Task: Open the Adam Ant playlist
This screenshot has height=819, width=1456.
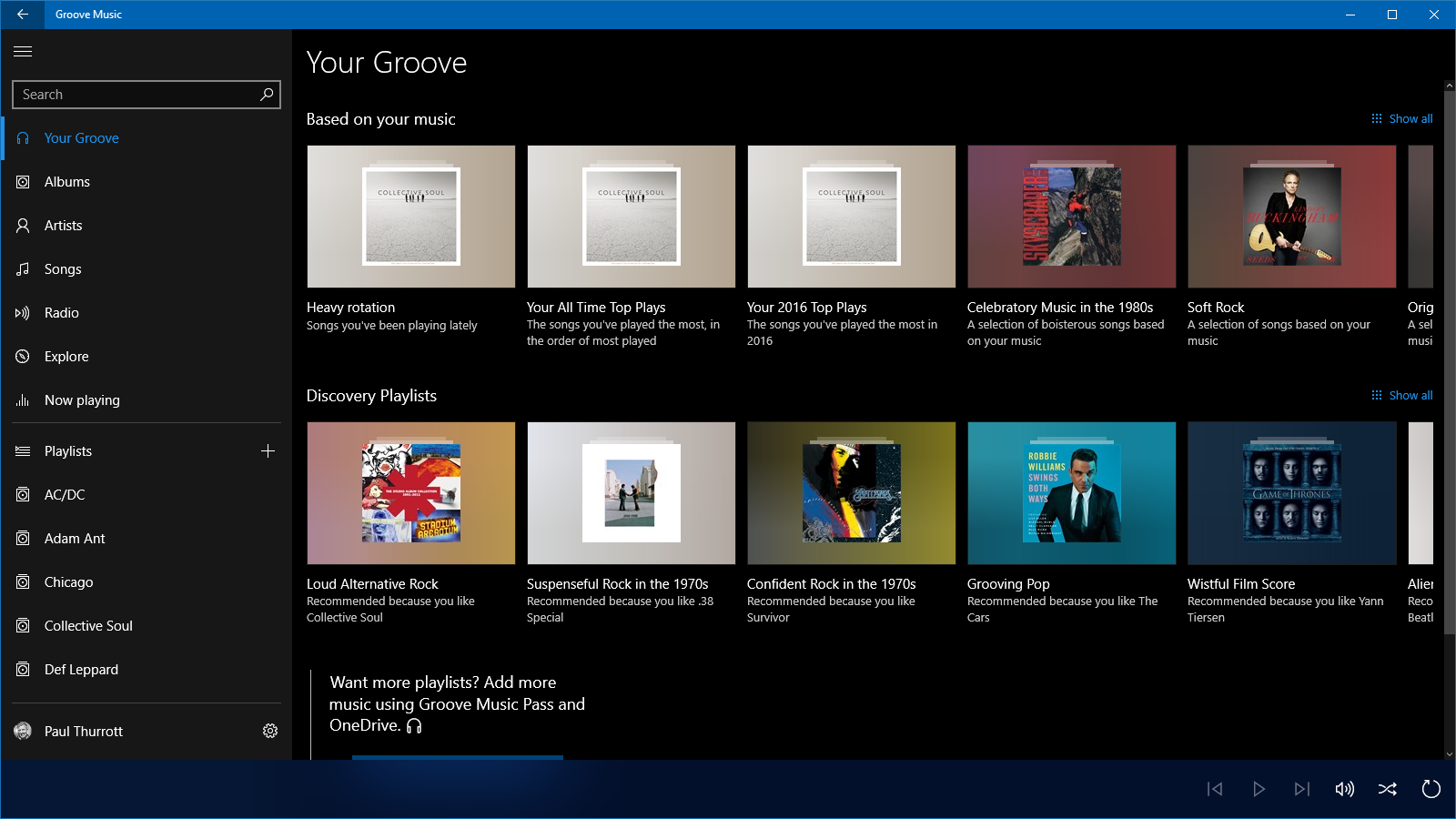Action: tap(147, 539)
